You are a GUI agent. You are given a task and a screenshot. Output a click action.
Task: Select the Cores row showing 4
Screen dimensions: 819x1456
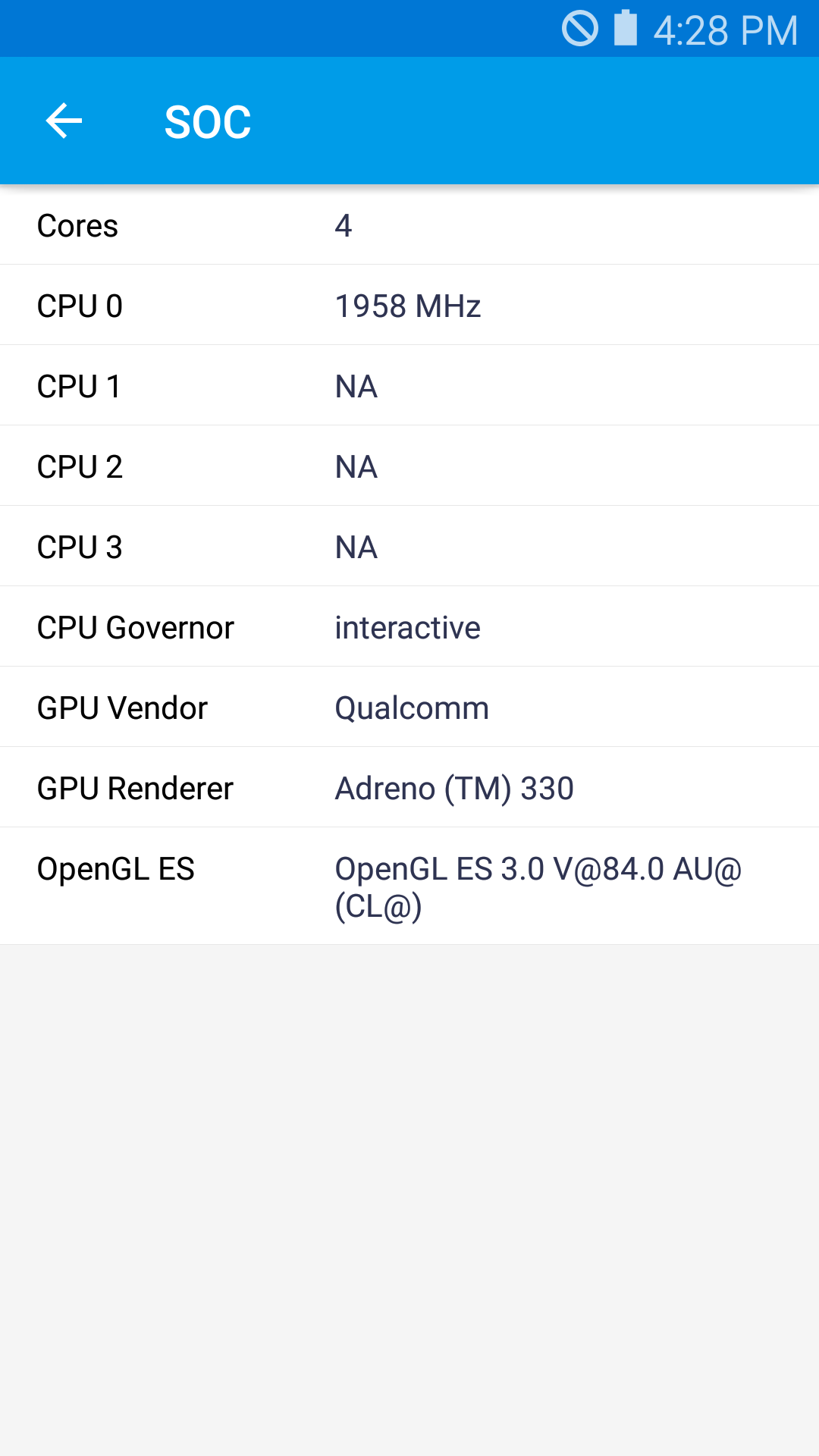pos(409,225)
